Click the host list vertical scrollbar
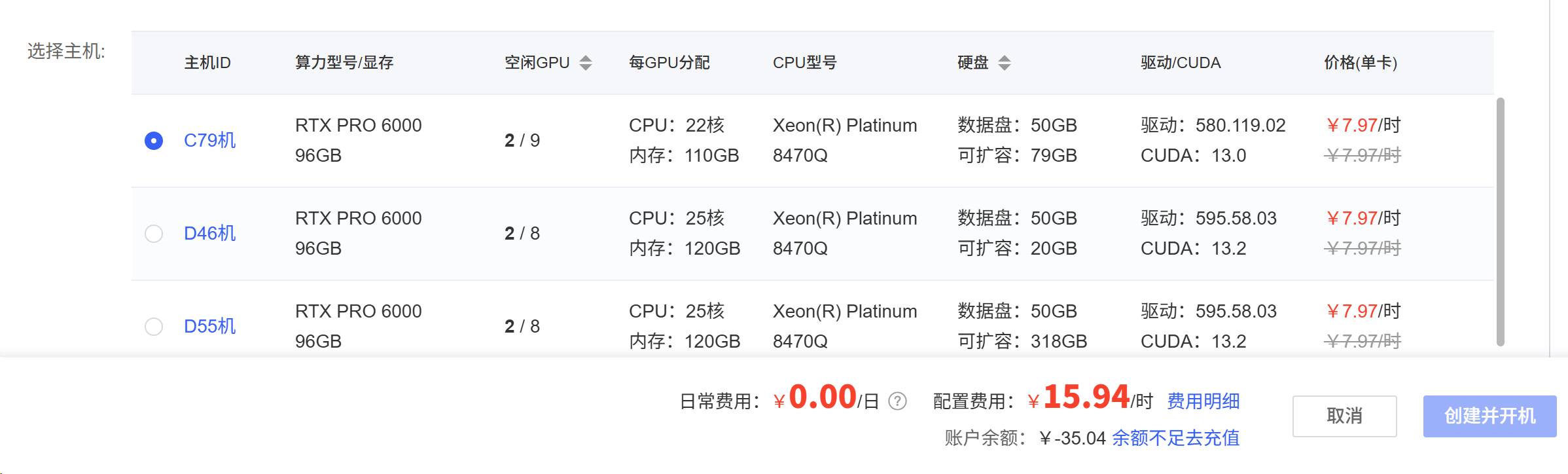This screenshot has width=1568, height=474. [1501, 221]
